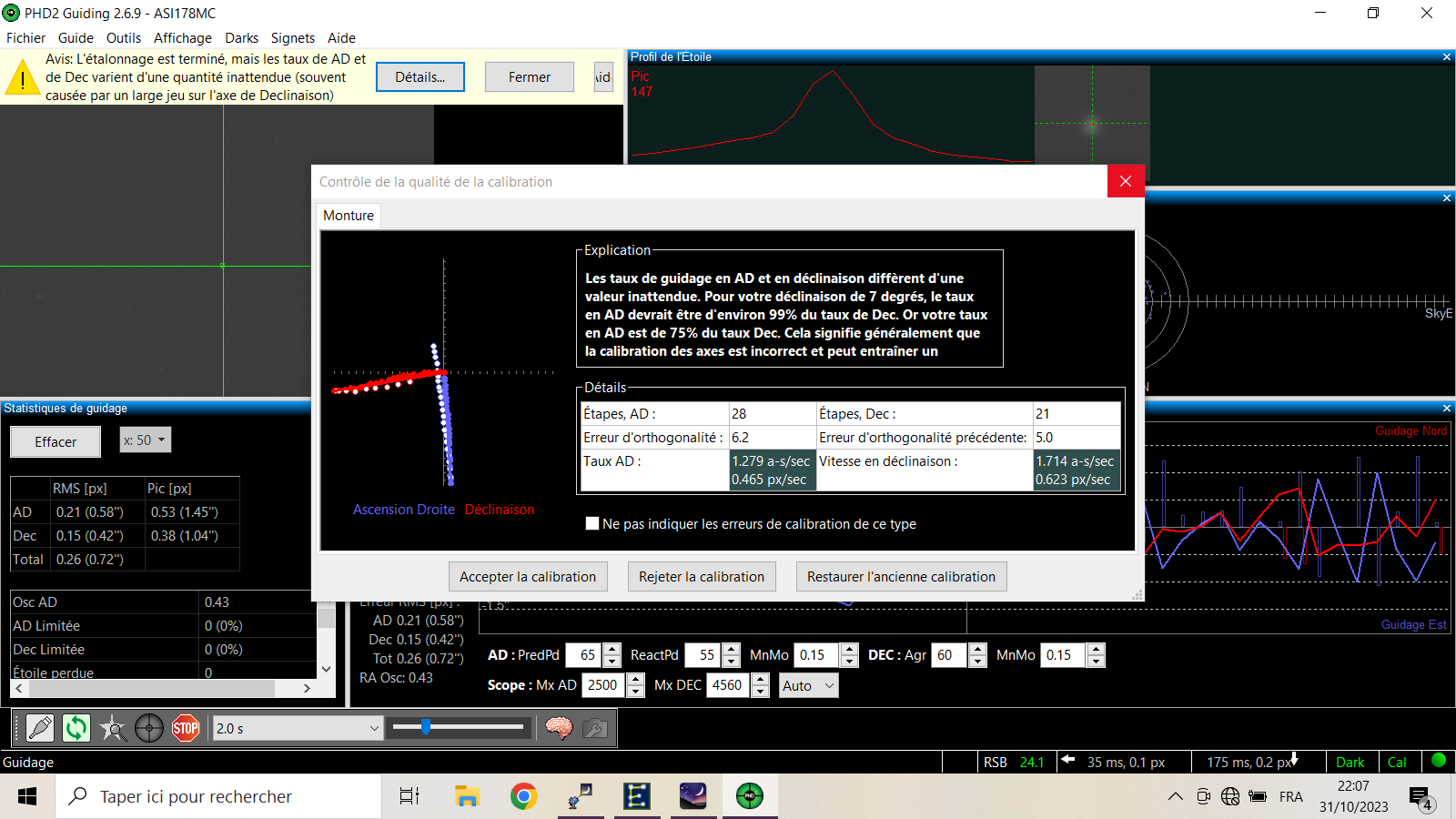This screenshot has width=1456, height=819.
Task: Click the Mx AD input field showing 2500
Action: (605, 685)
